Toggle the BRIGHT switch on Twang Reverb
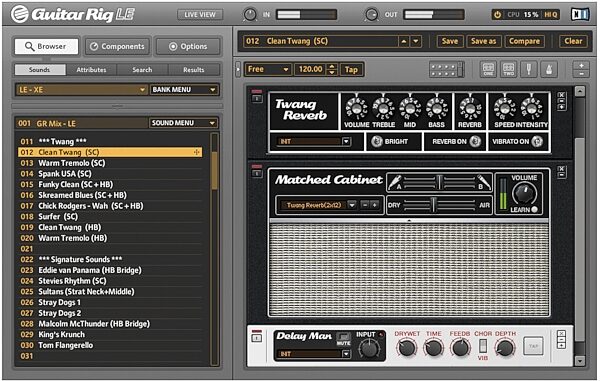Image resolution: width=600 pixels, height=381 pixels. [x=377, y=141]
